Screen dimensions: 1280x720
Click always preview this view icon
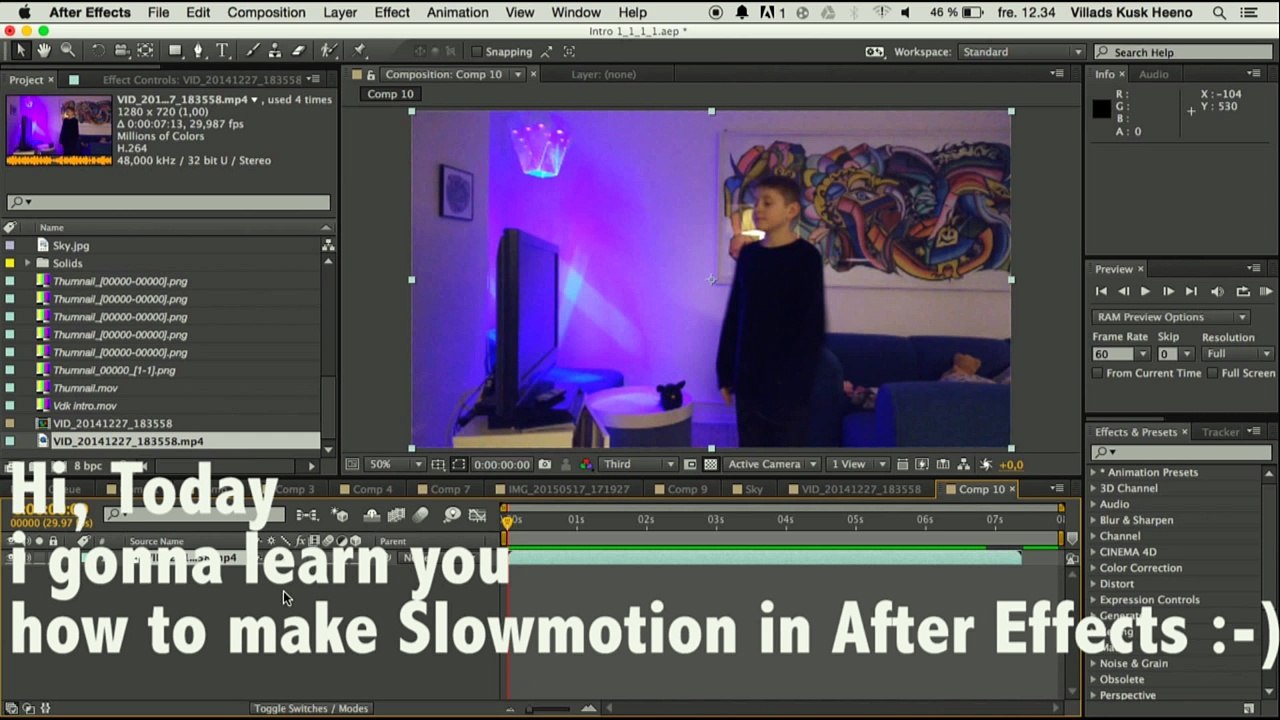tap(352, 464)
